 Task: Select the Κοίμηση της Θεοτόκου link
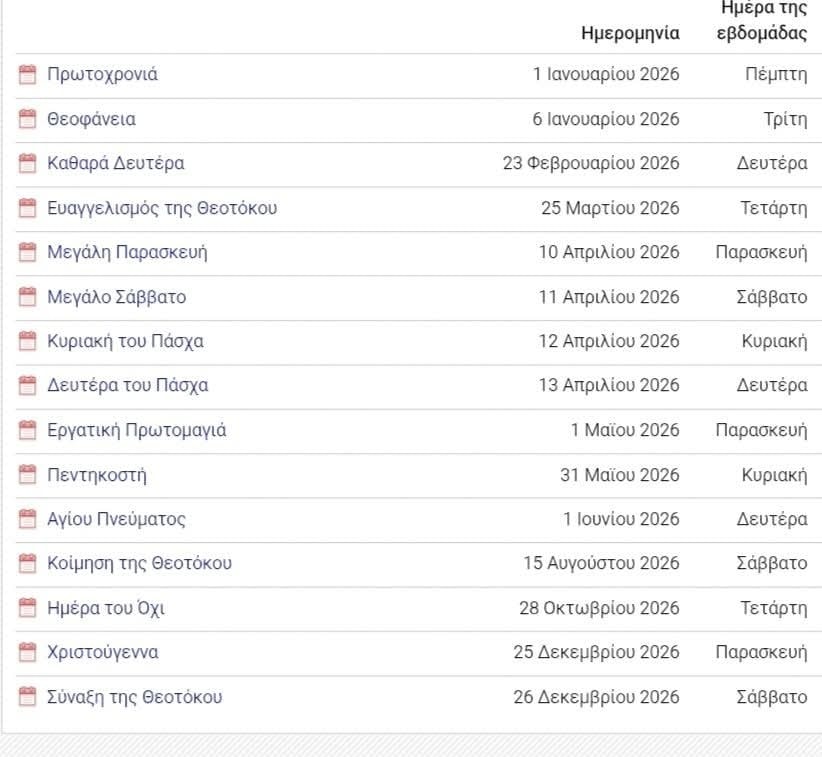[x=140, y=563]
